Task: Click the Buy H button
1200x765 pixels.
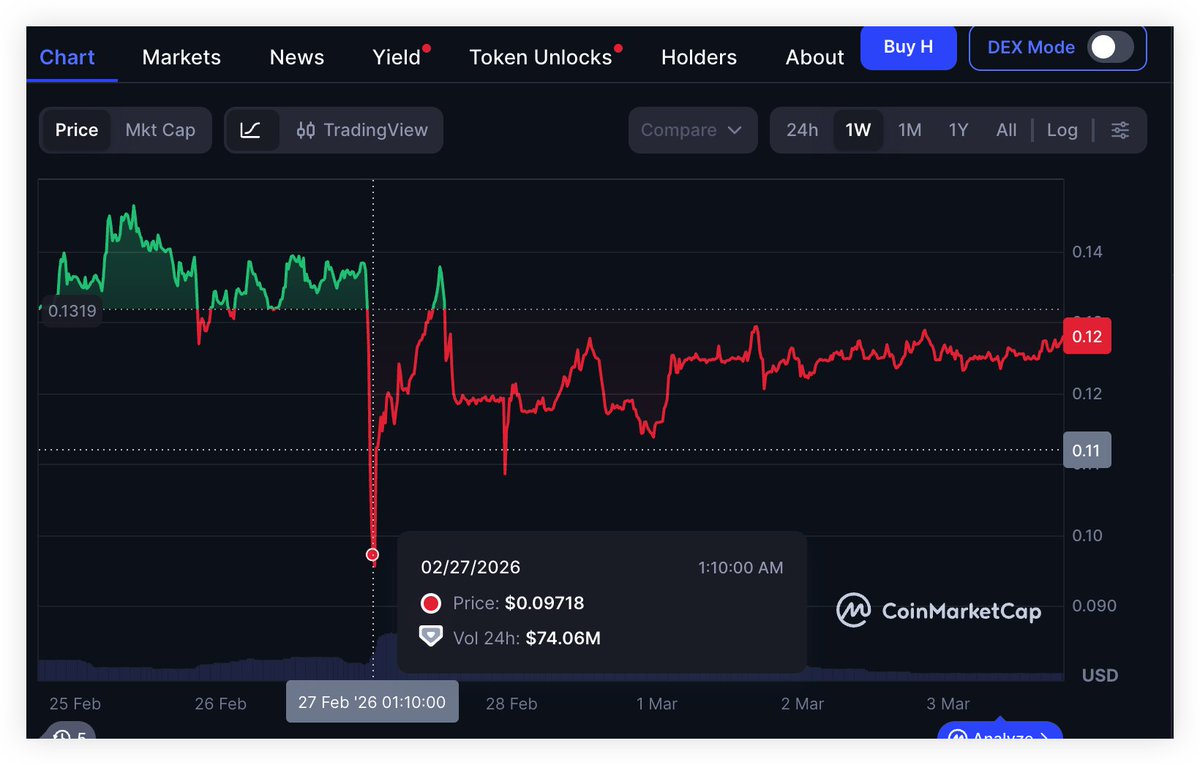Action: pos(908,47)
